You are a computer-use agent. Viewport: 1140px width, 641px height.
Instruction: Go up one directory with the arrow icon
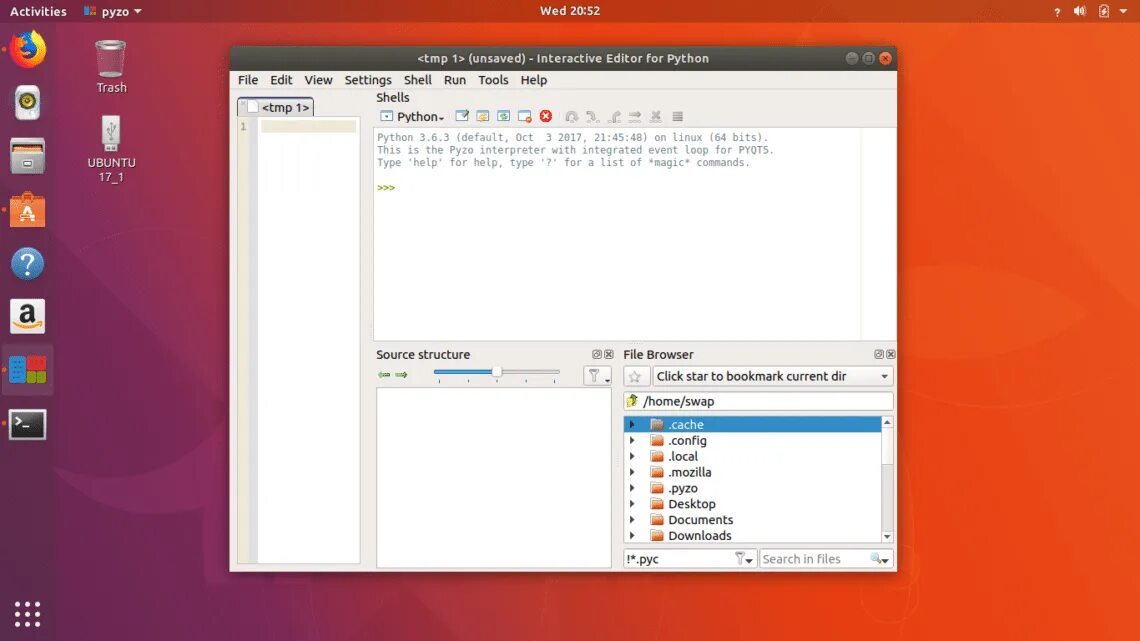(633, 401)
